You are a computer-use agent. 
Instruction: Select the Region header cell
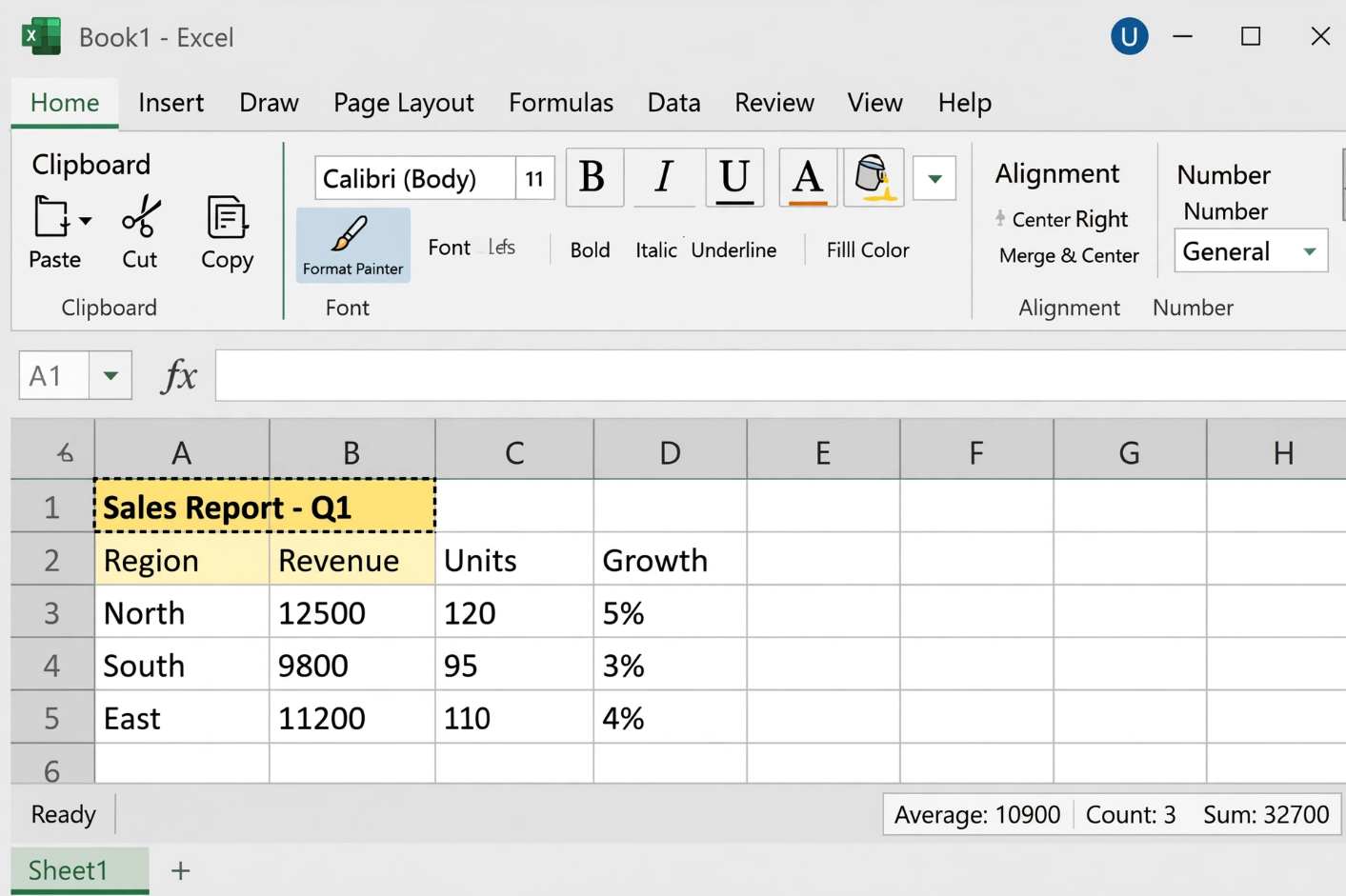click(x=182, y=559)
